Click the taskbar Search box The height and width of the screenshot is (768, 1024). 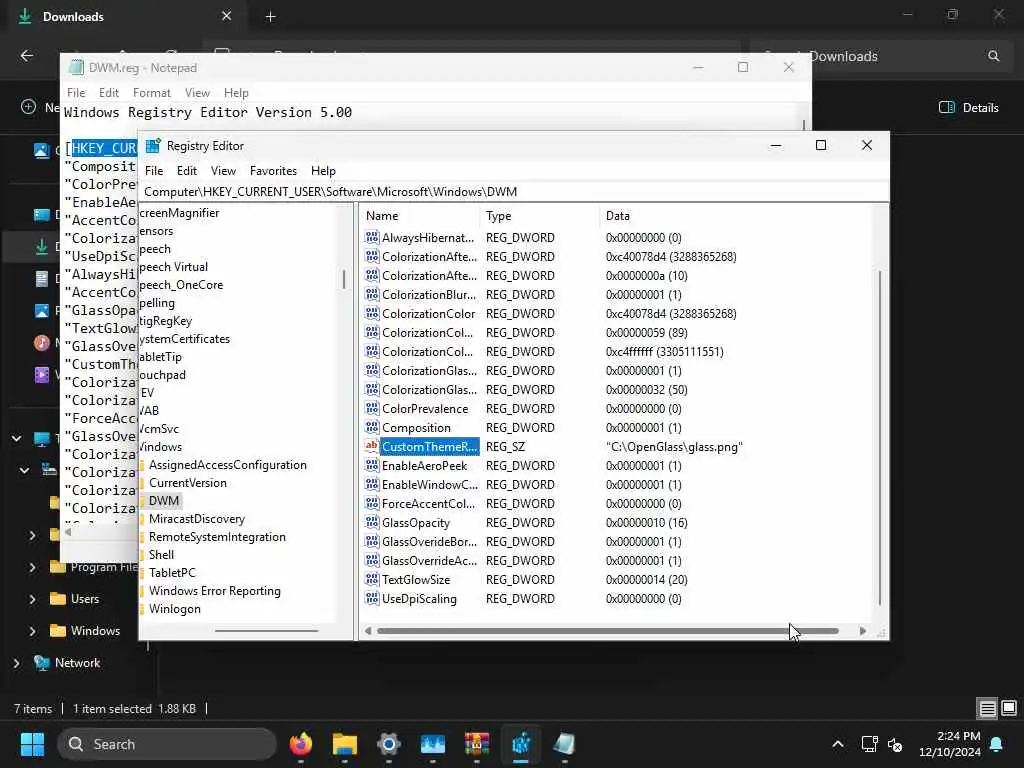167,744
